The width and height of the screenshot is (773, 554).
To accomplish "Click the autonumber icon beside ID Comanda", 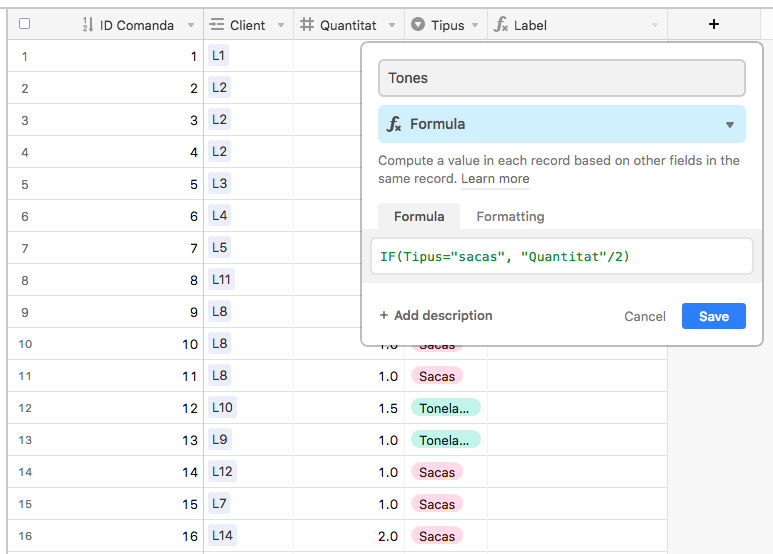I will tap(88, 24).
